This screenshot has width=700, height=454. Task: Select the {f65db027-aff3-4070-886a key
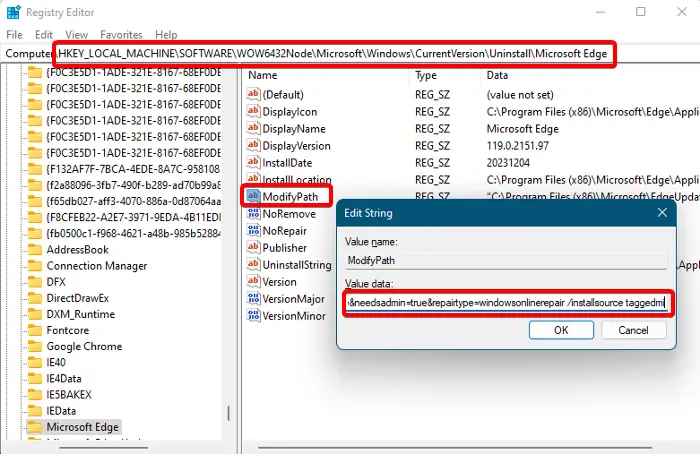coord(133,201)
